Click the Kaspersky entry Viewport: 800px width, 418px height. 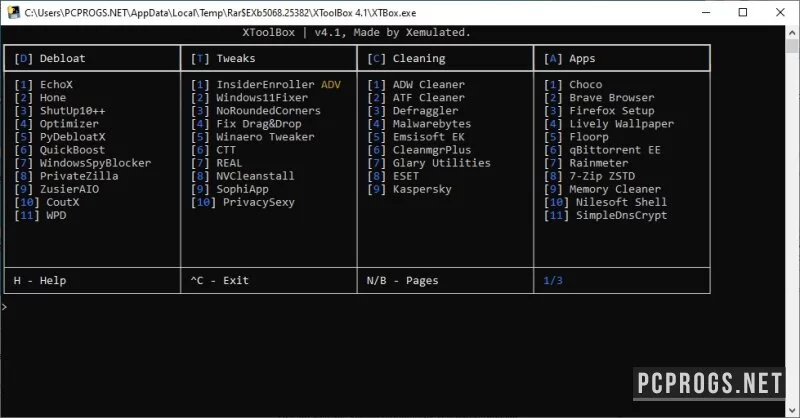[x=410, y=189]
